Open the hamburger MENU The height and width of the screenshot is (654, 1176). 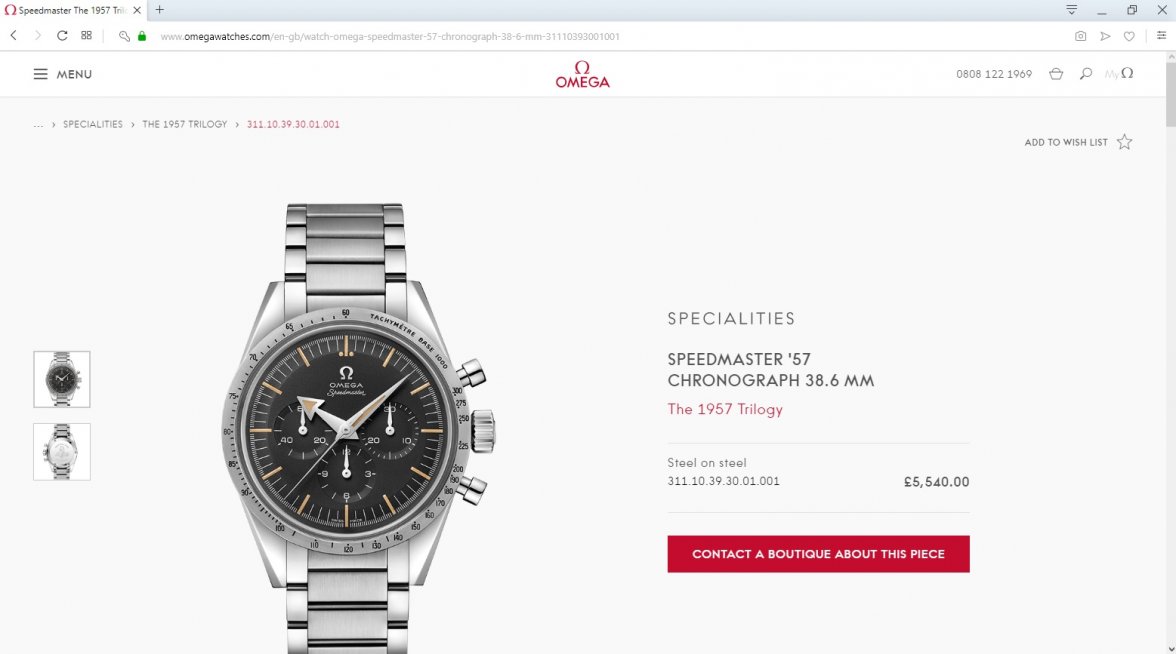click(62, 74)
